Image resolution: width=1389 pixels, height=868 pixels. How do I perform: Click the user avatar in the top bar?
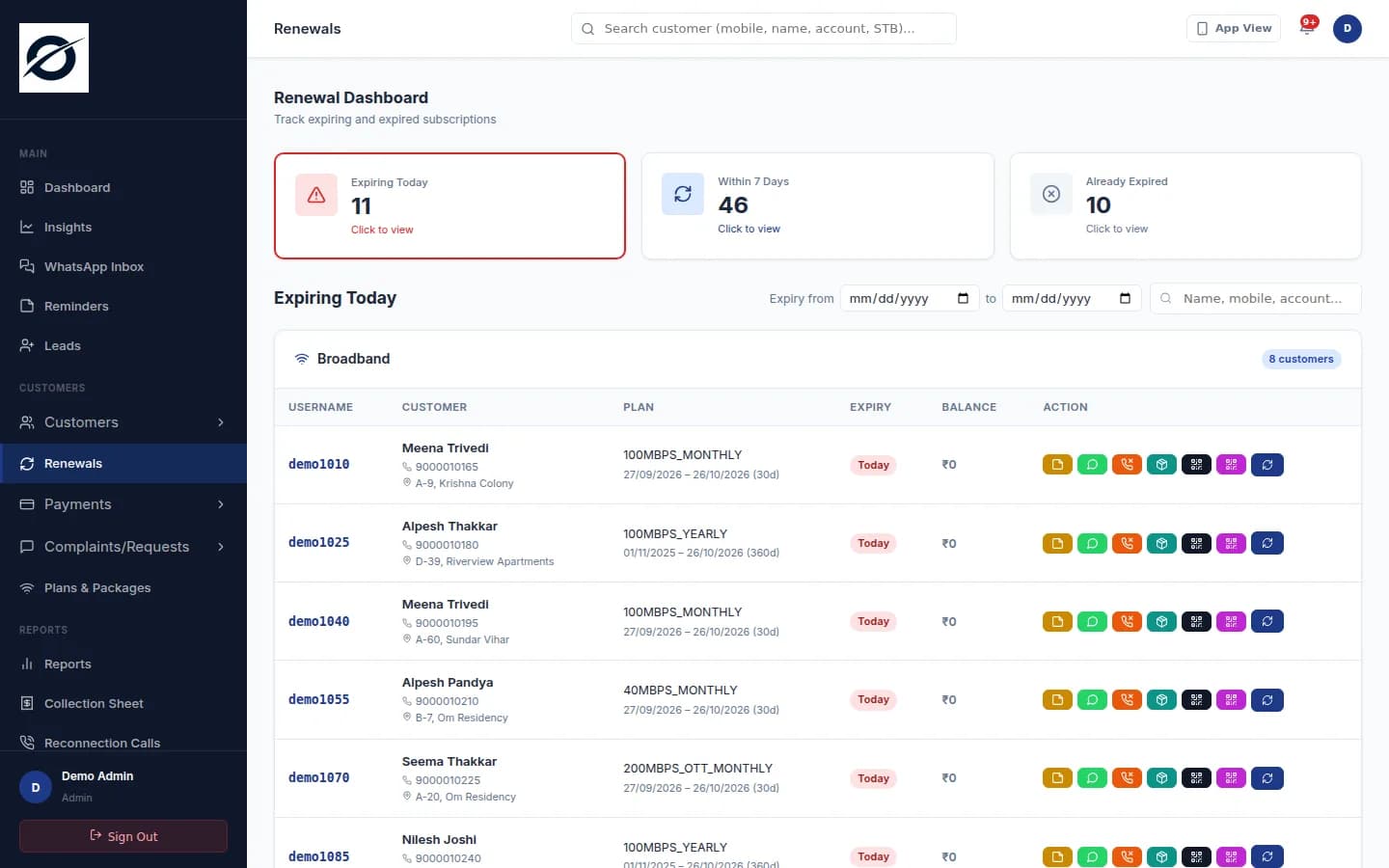[1348, 29]
